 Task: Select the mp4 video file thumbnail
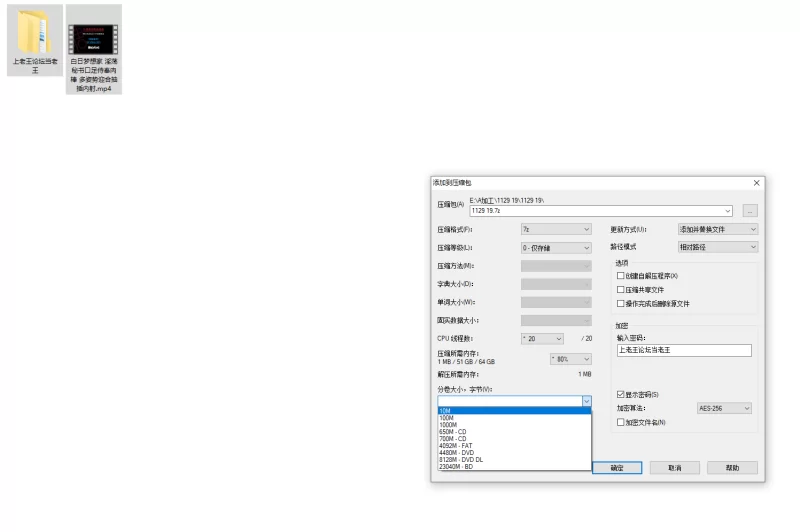click(x=93, y=39)
